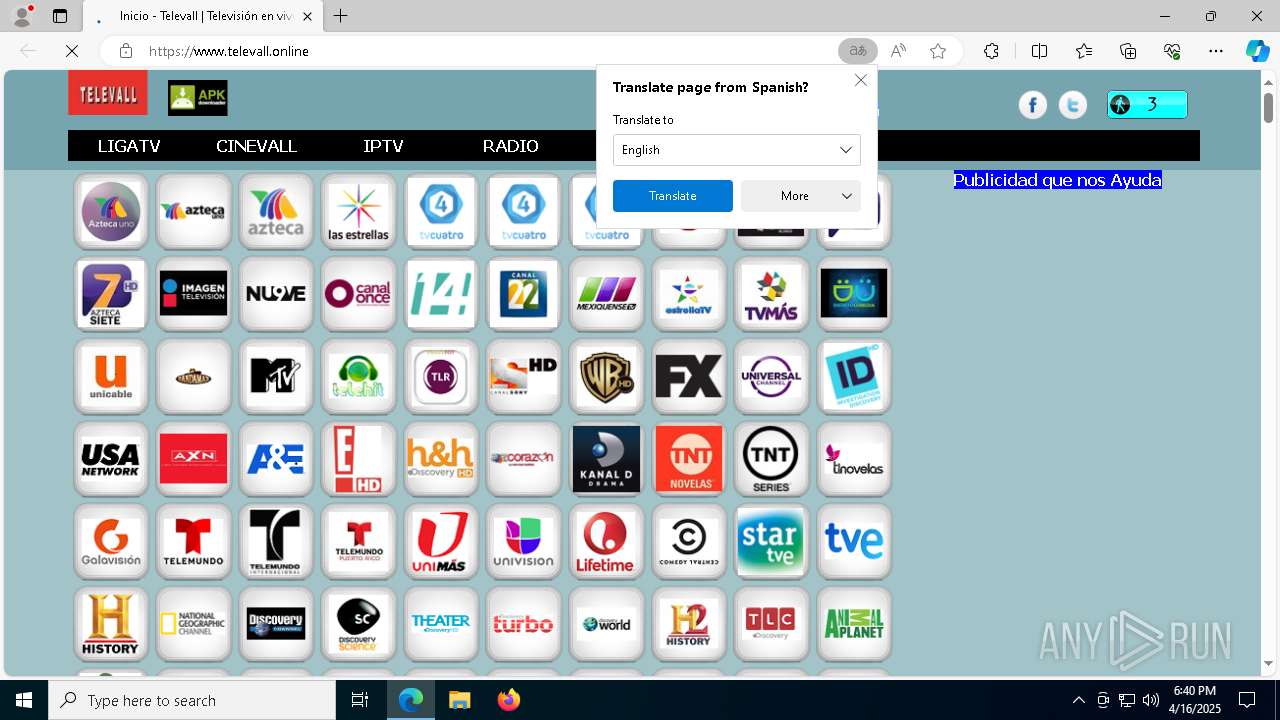Viewport: 1280px width, 720px height.
Task: Select the Universal Channel icon
Action: [x=771, y=376]
